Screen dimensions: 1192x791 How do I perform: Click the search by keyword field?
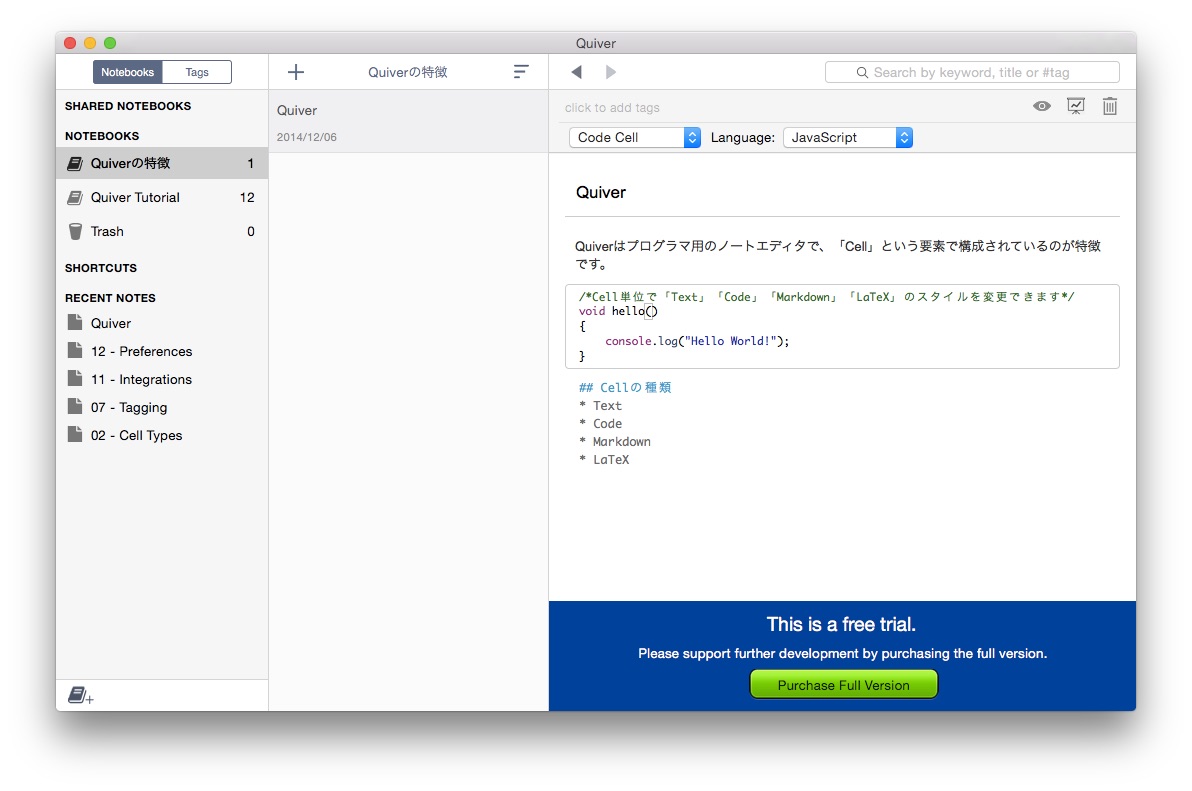[972, 72]
